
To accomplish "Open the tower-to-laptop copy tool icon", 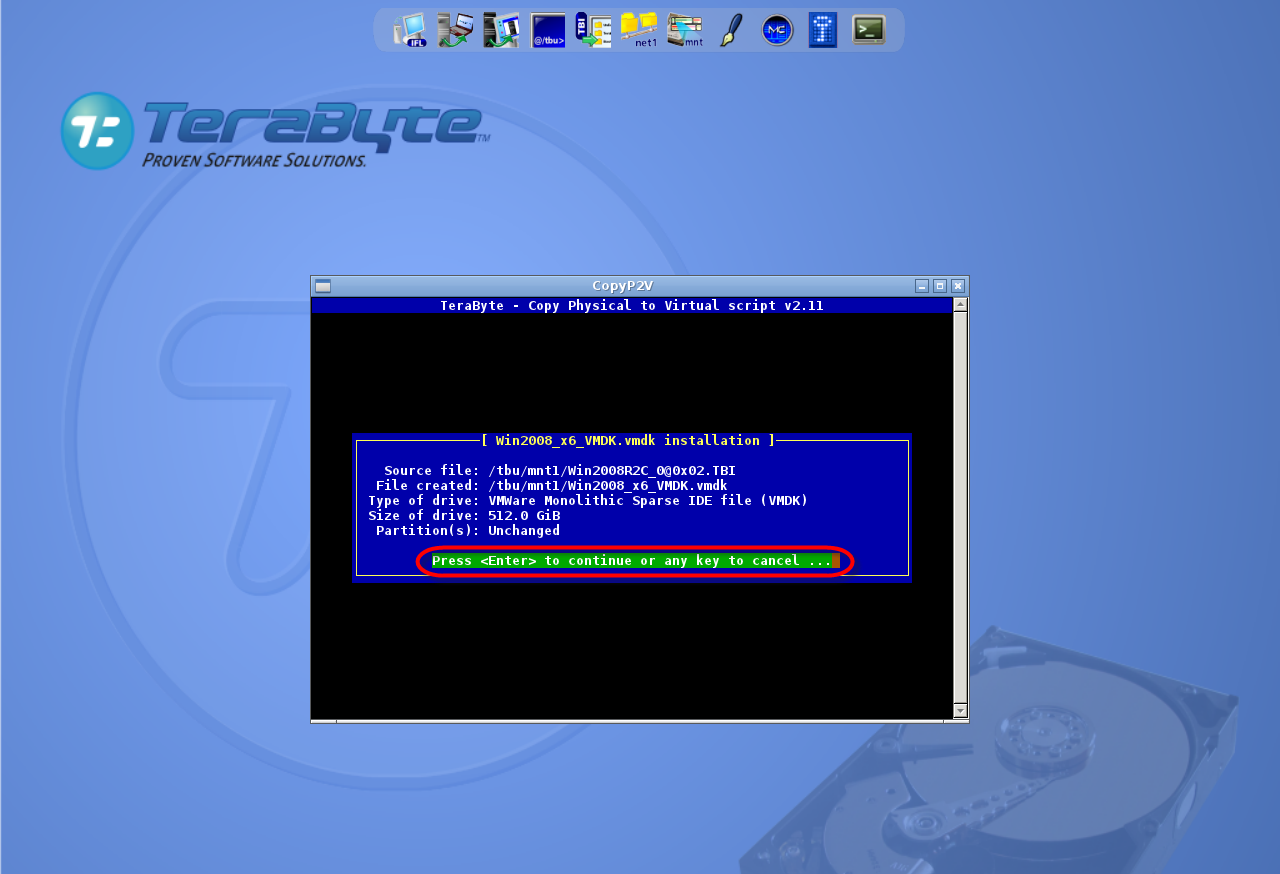I will (455, 30).
